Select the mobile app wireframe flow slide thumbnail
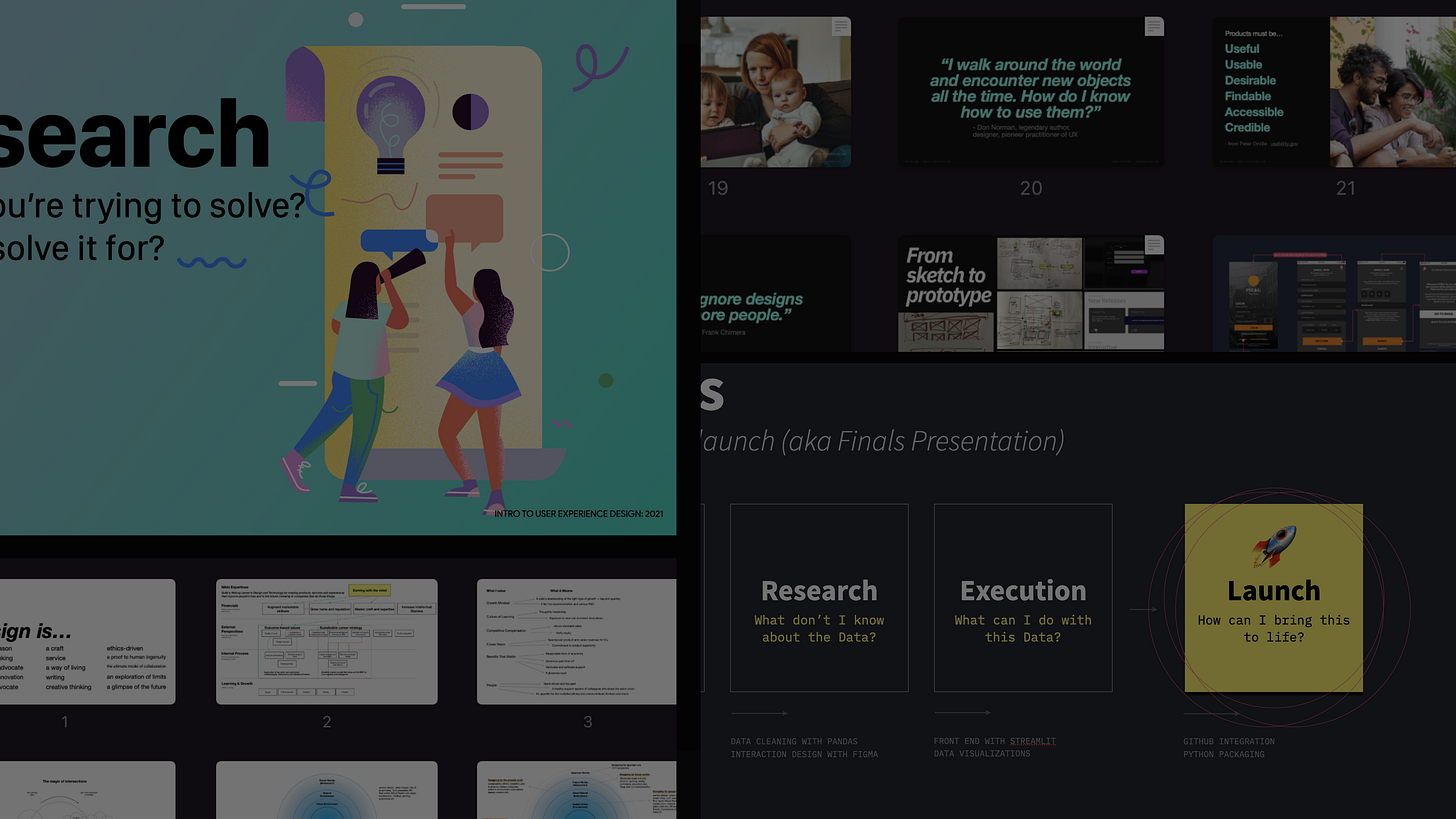 1334,294
